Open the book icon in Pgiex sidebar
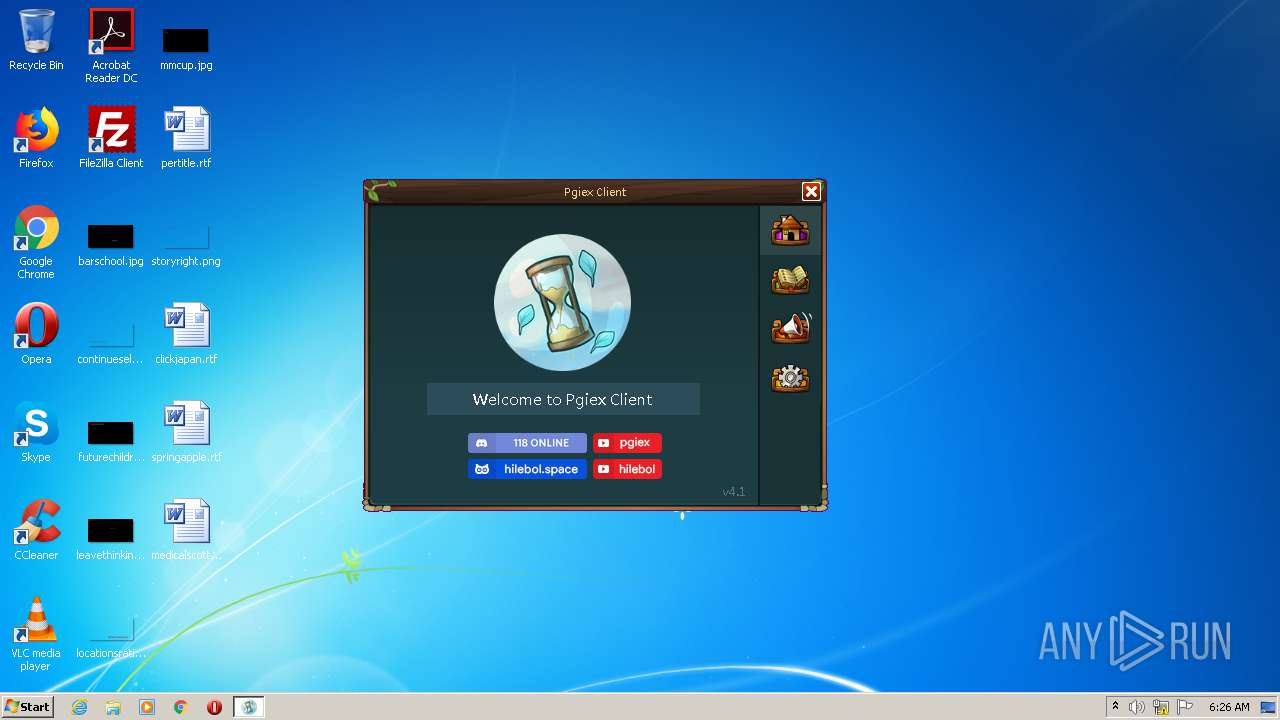The height and width of the screenshot is (720, 1280). [x=790, y=280]
